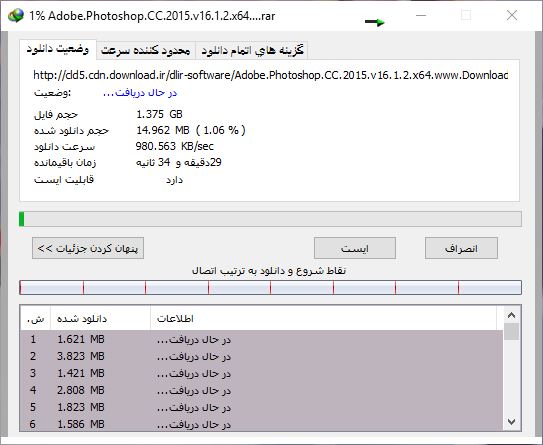Viewport: 543px width, 445px height.
Task: Click the download URL text
Action: click(270, 75)
